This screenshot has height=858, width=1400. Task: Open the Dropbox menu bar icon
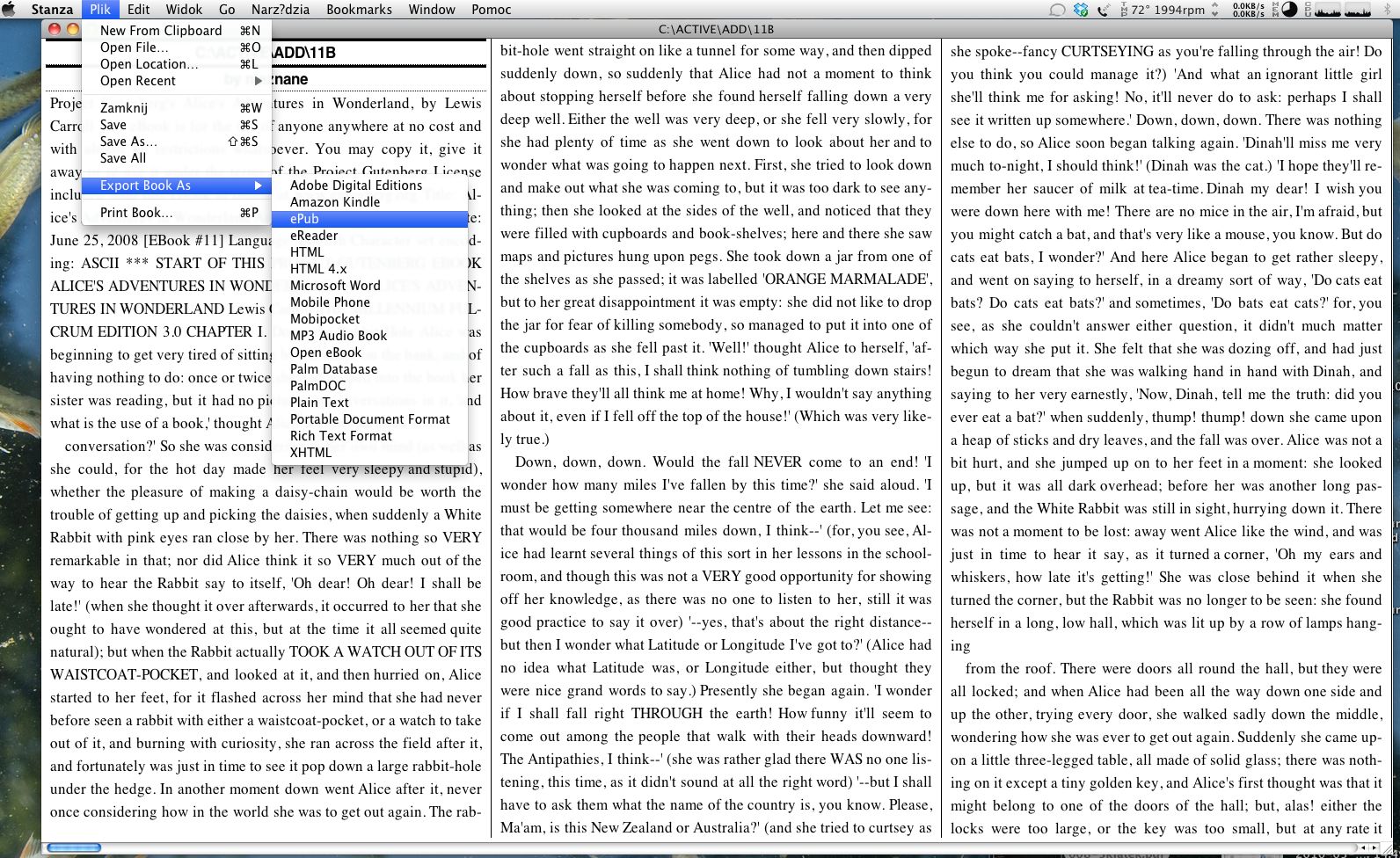[1081, 10]
